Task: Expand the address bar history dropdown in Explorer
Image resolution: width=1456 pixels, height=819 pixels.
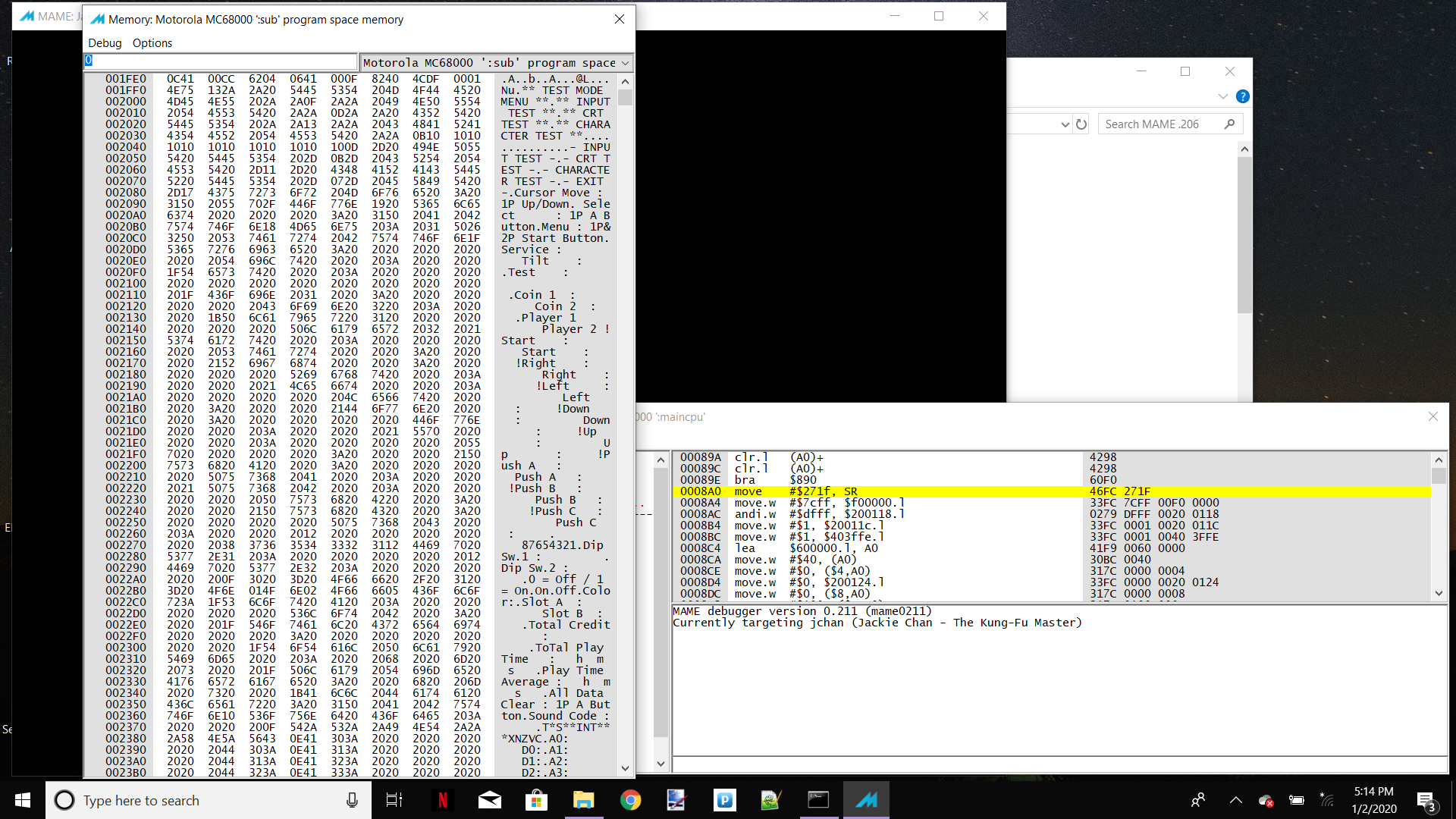Action: click(1065, 124)
